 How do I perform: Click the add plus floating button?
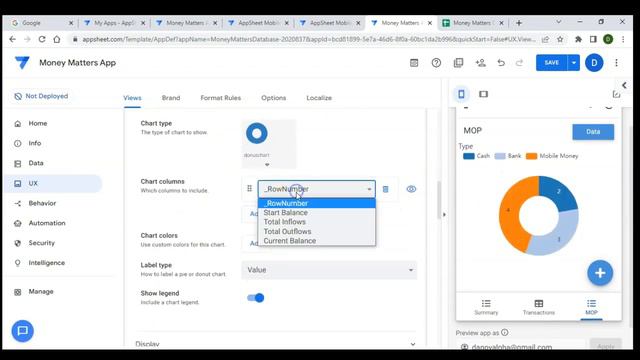coord(600,273)
